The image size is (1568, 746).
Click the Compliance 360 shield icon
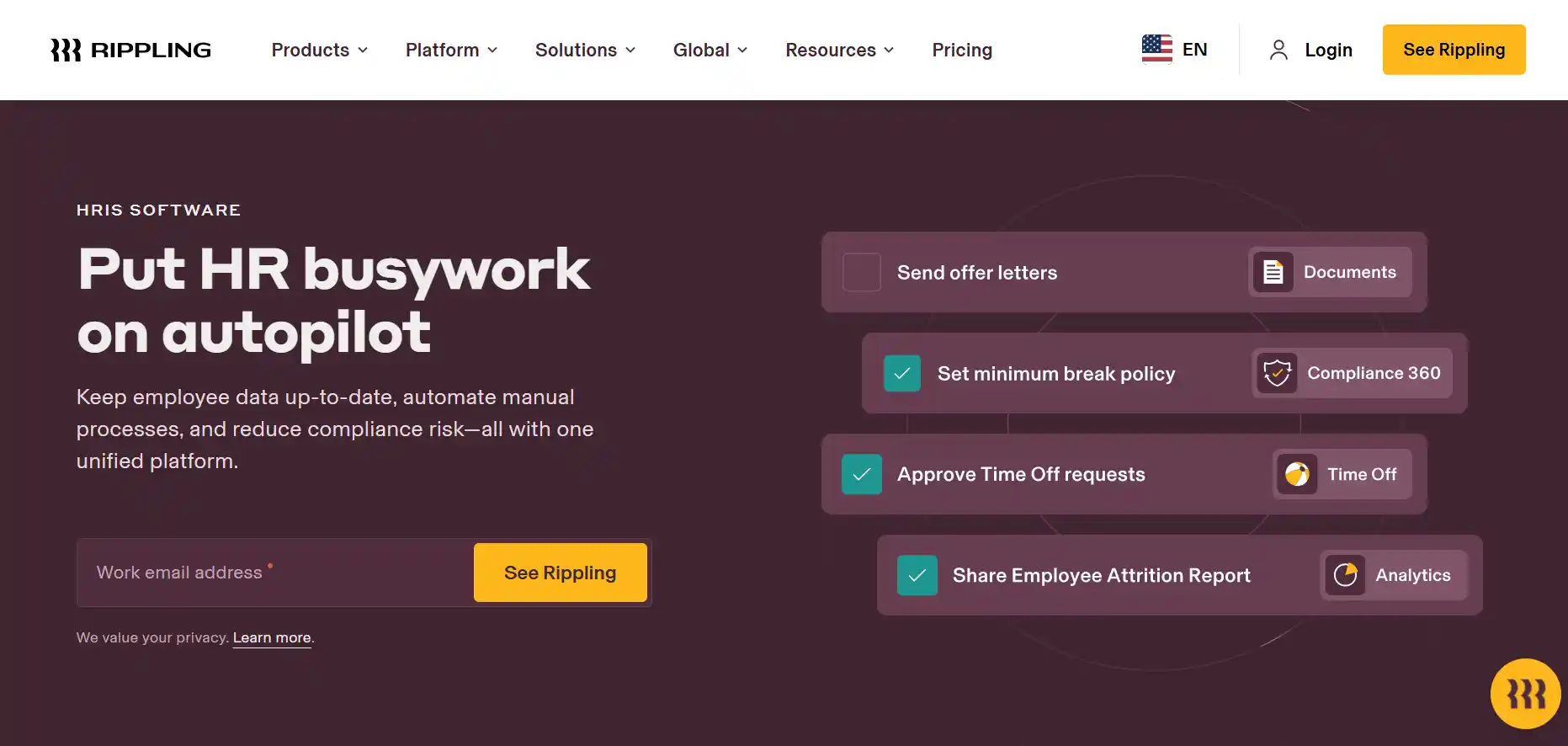[1277, 373]
